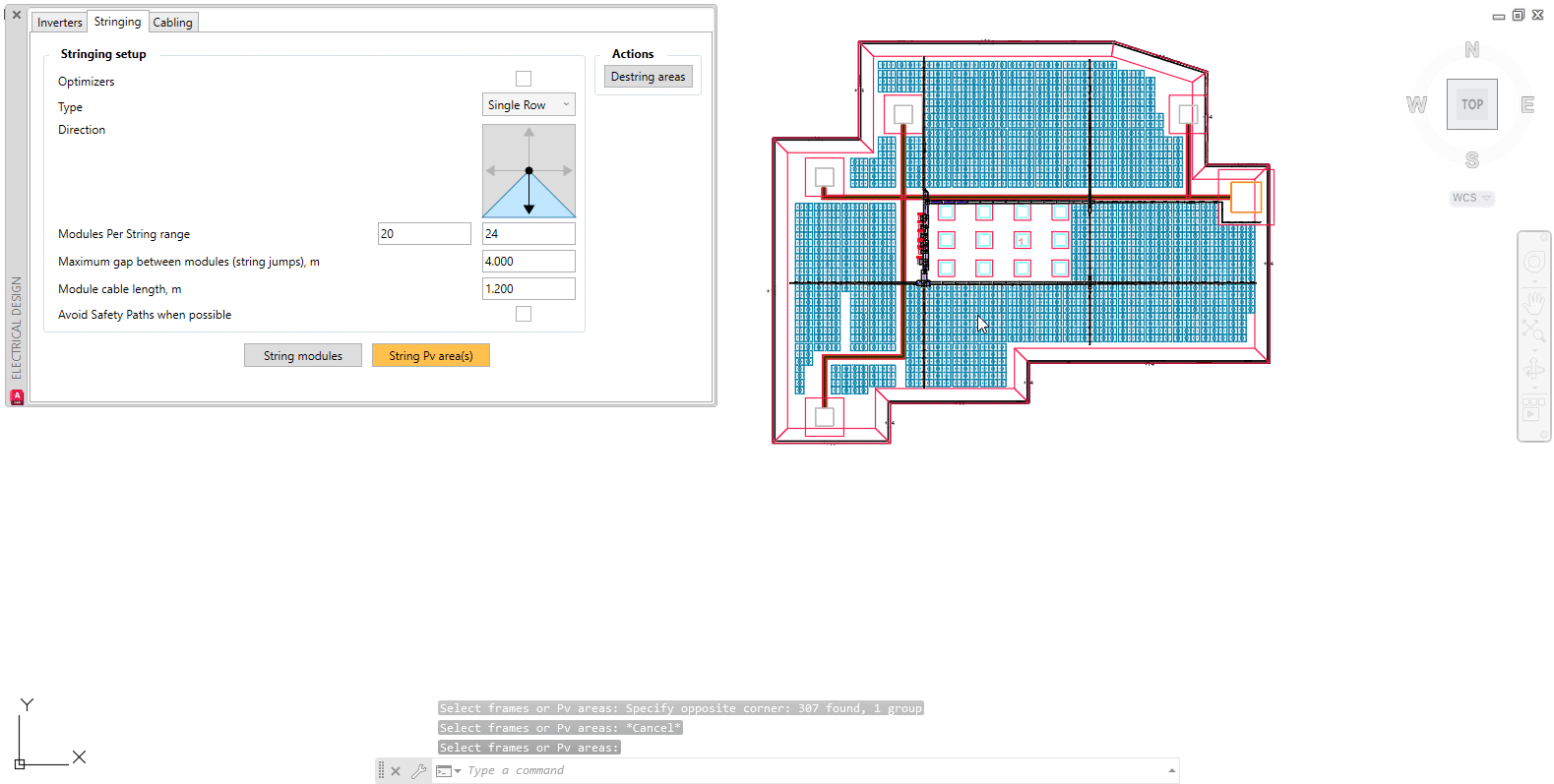The height and width of the screenshot is (784, 1554).
Task: Click the String modules button
Action: (x=303, y=355)
